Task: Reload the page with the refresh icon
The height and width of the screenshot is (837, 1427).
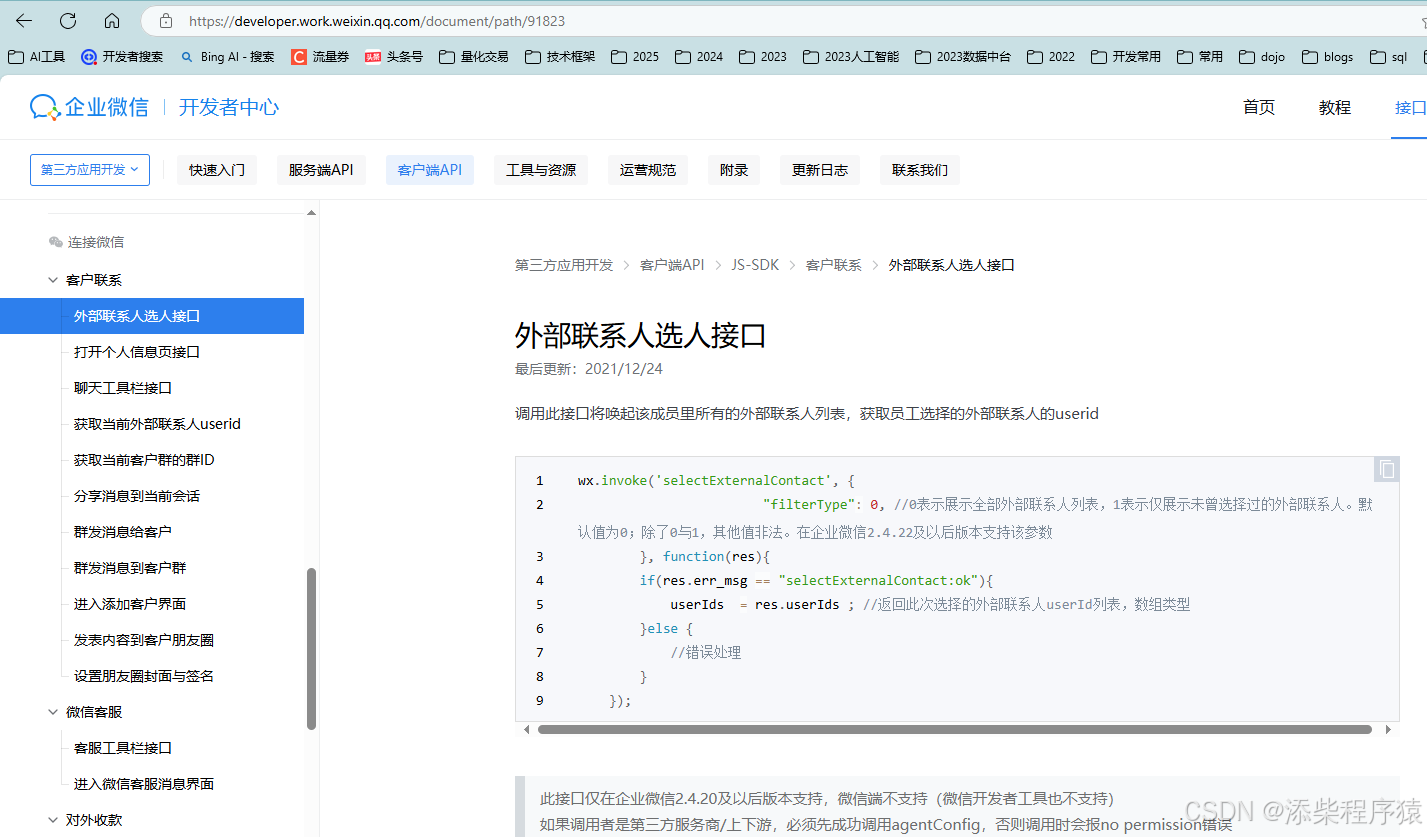Action: (68, 21)
